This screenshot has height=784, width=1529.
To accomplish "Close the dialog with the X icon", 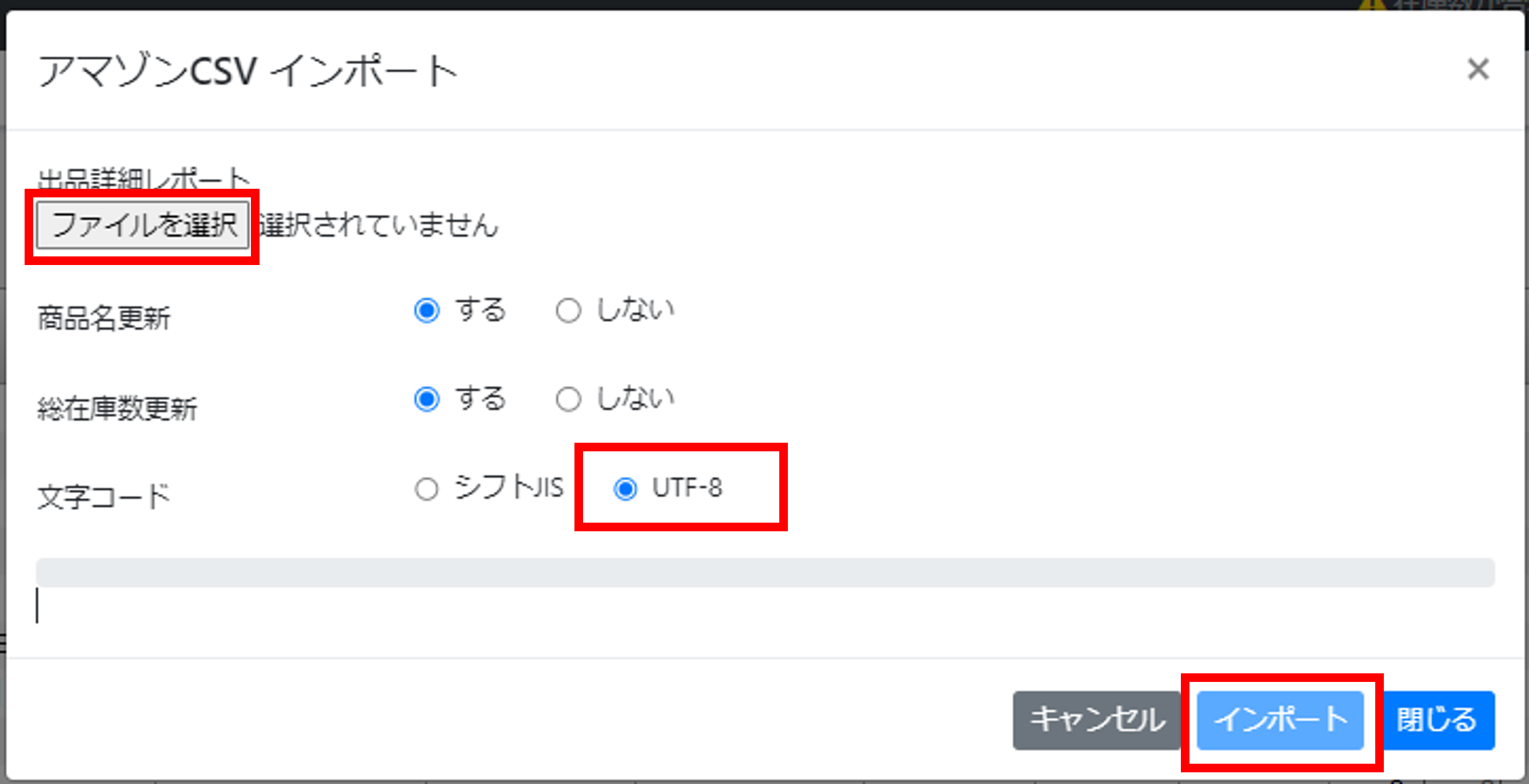I will click(1478, 69).
